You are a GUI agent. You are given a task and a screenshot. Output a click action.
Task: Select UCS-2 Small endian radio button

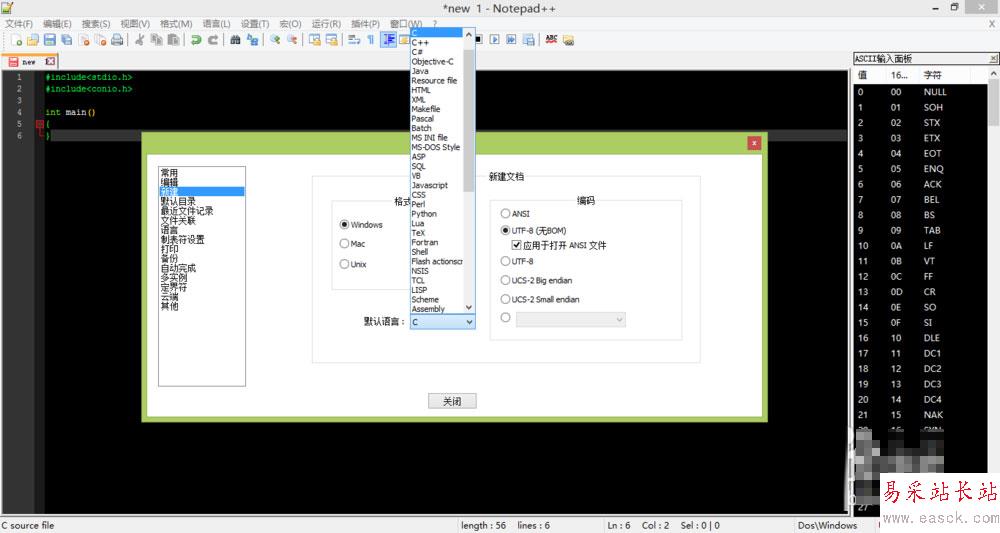point(505,299)
